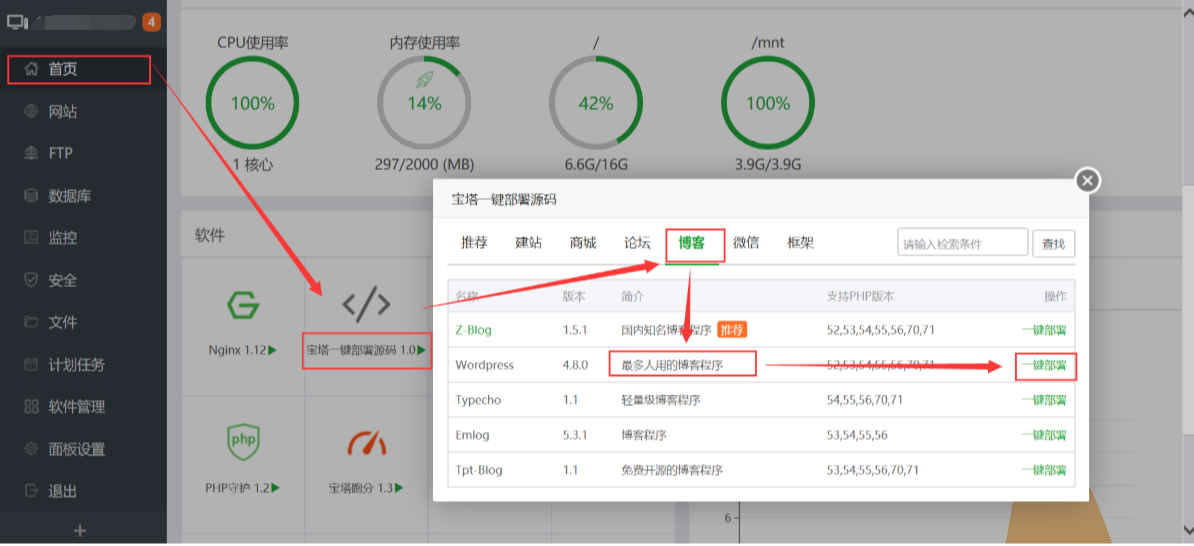Click the shield icon beside 安全
The image size is (1194, 546).
click(x=31, y=280)
